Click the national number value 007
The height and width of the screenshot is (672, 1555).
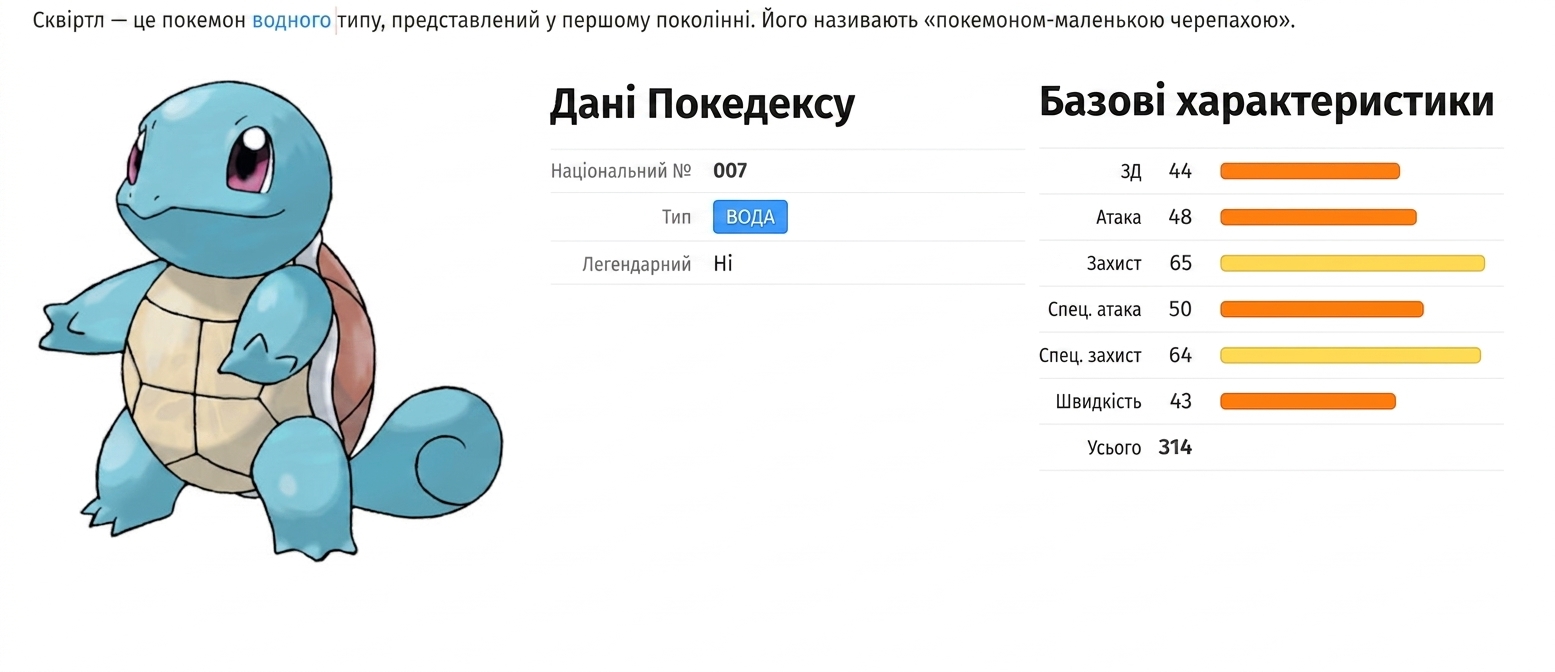click(x=730, y=171)
